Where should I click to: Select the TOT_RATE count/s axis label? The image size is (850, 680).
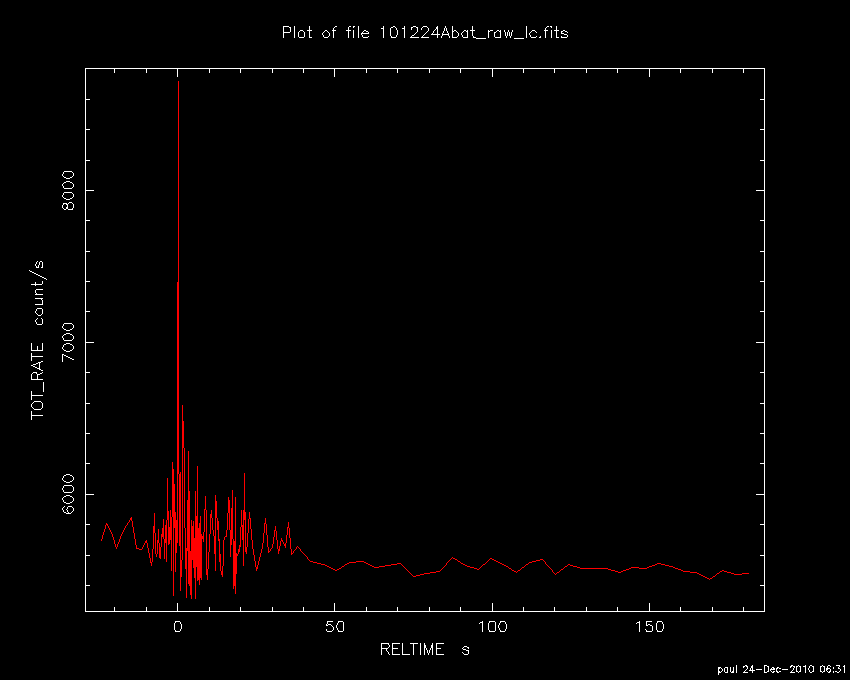click(38, 340)
